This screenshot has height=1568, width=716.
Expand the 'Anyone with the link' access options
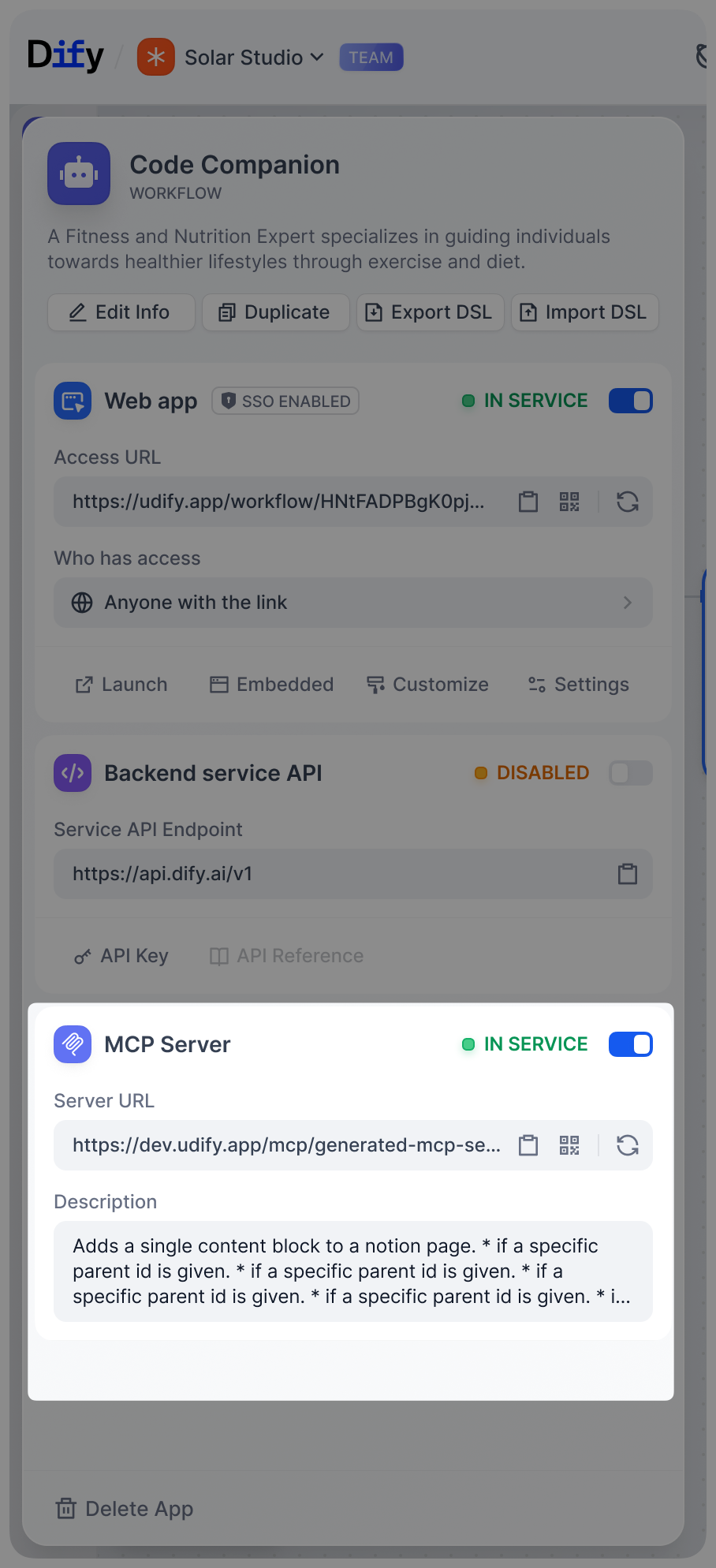pyautogui.click(x=628, y=603)
